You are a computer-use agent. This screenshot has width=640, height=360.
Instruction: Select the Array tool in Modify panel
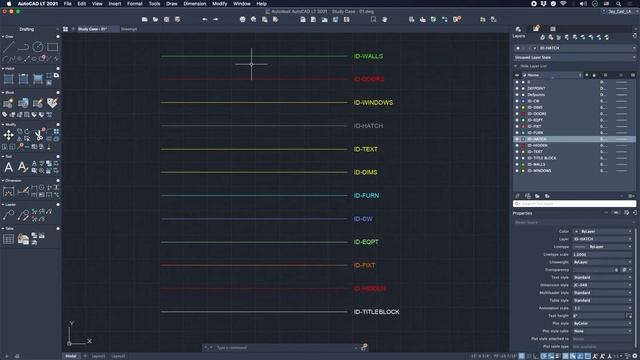point(56,131)
